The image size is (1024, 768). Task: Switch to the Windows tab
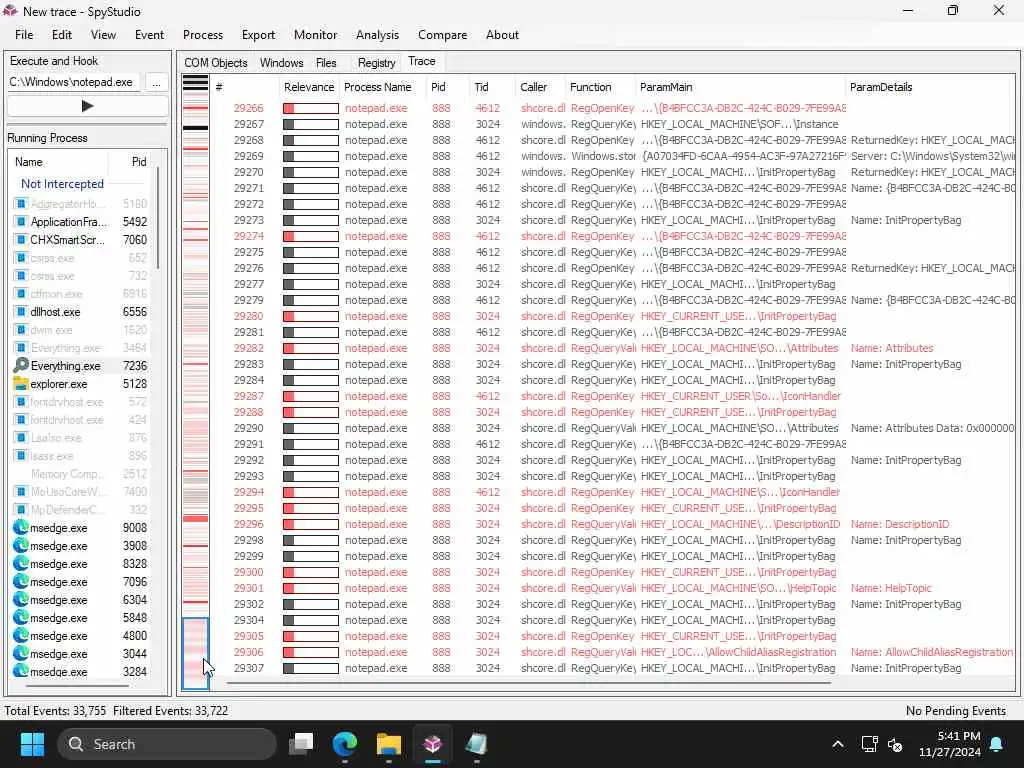(x=281, y=63)
